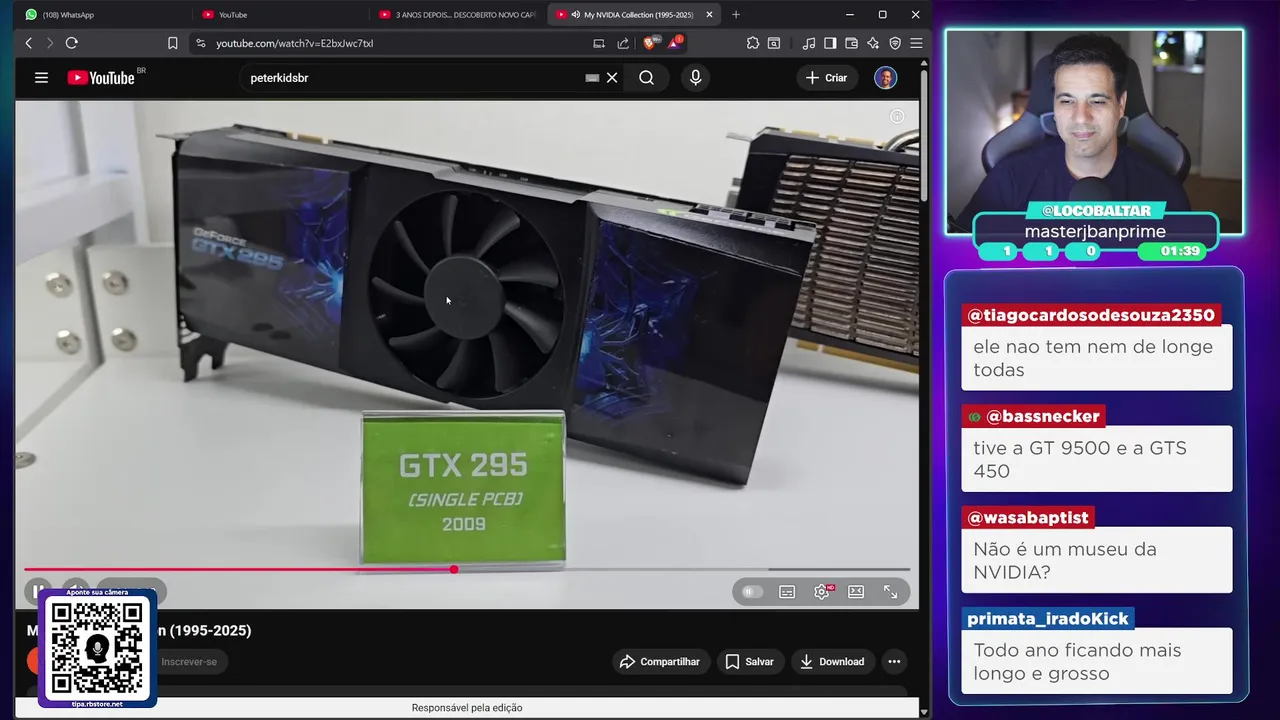Image resolution: width=1280 pixels, height=720 pixels.
Task: Open the more actions three-dot menu
Action: (894, 661)
